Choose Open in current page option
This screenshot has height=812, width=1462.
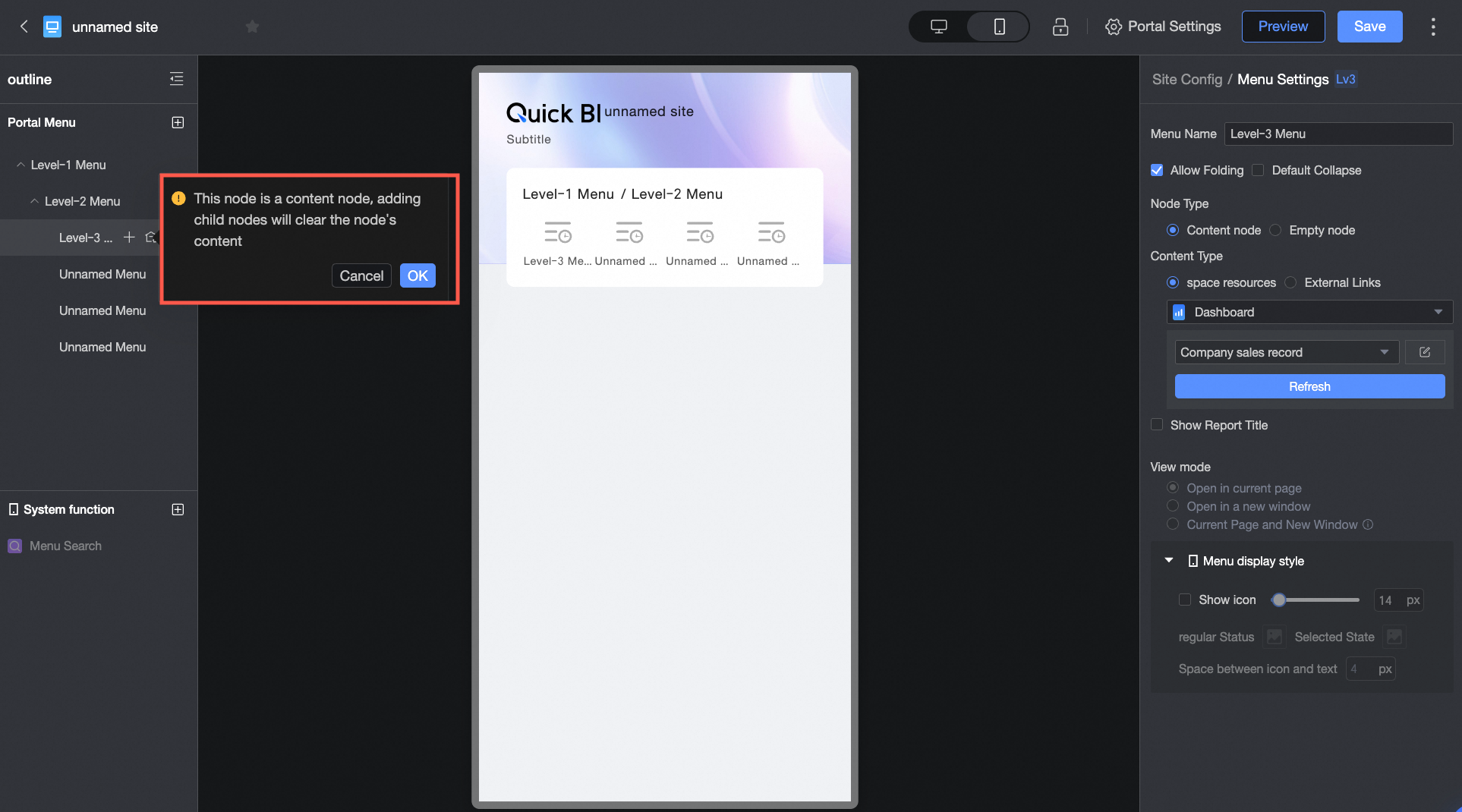(1173, 488)
